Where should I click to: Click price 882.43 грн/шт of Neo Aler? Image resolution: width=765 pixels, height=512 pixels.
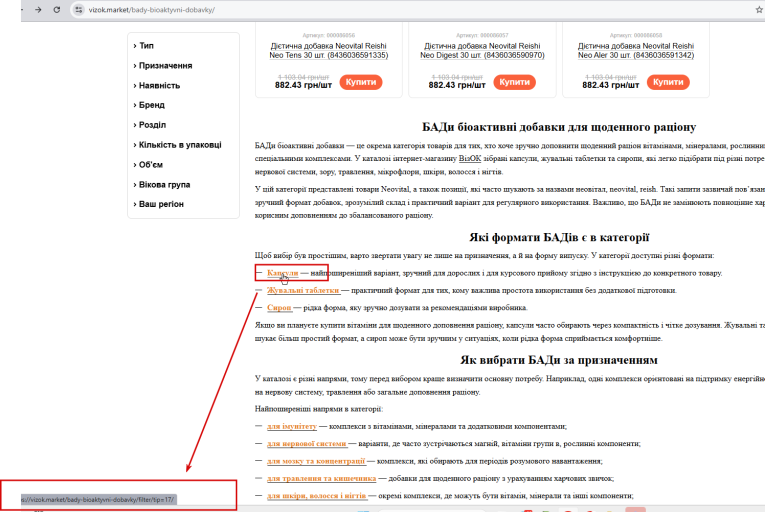pyautogui.click(x=610, y=85)
